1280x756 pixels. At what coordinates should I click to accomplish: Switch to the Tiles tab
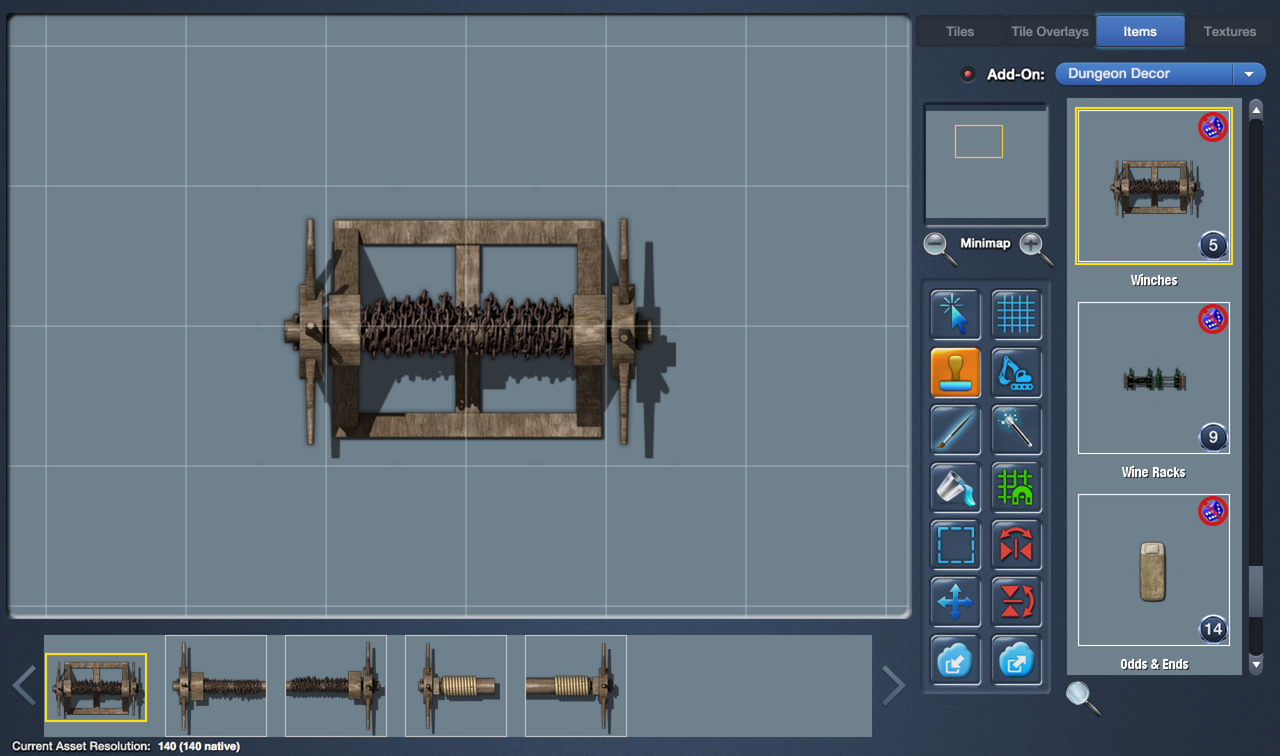(960, 31)
